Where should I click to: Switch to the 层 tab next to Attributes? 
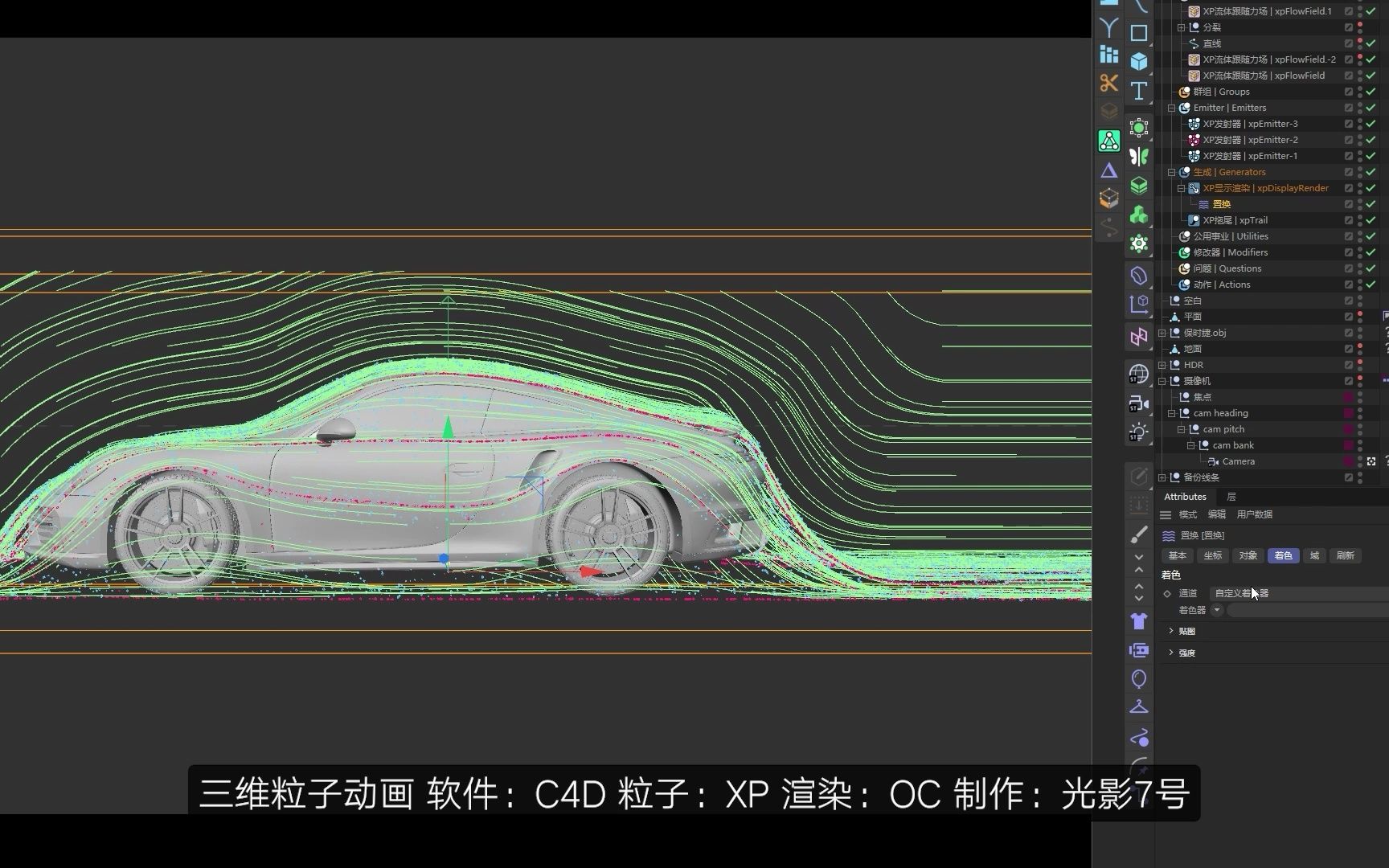point(1231,496)
